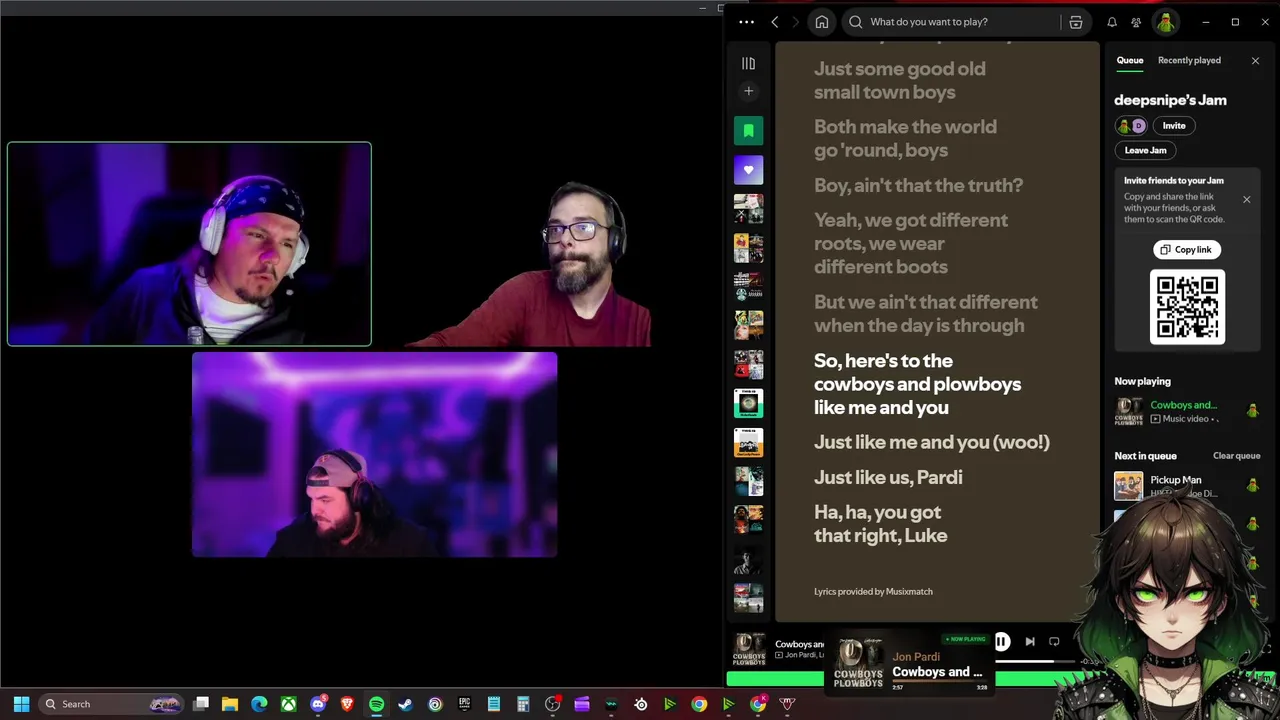
Task: Click the 'What do you want to play?' search field
Action: 950,22
